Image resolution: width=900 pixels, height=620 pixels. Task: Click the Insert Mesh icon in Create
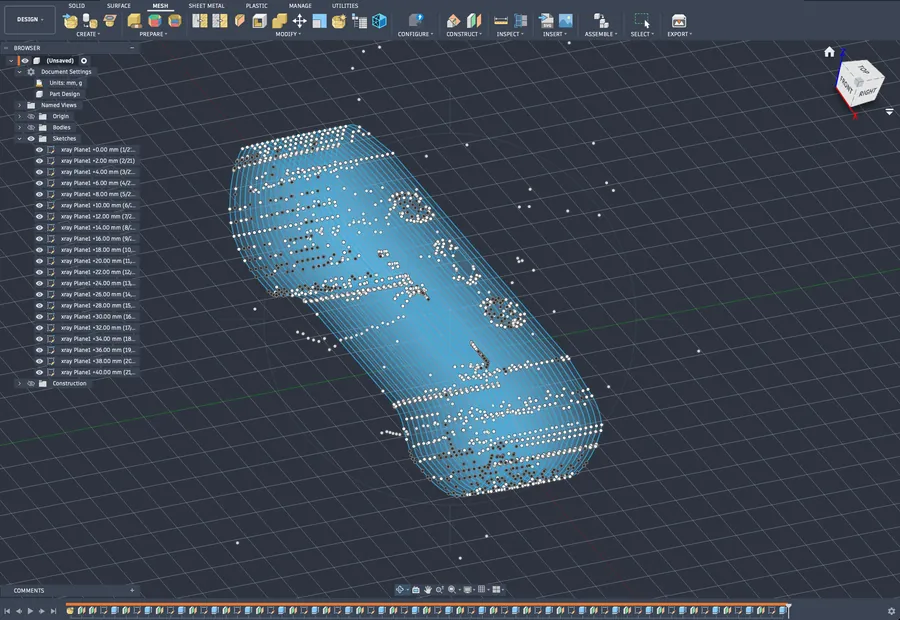click(x=70, y=21)
